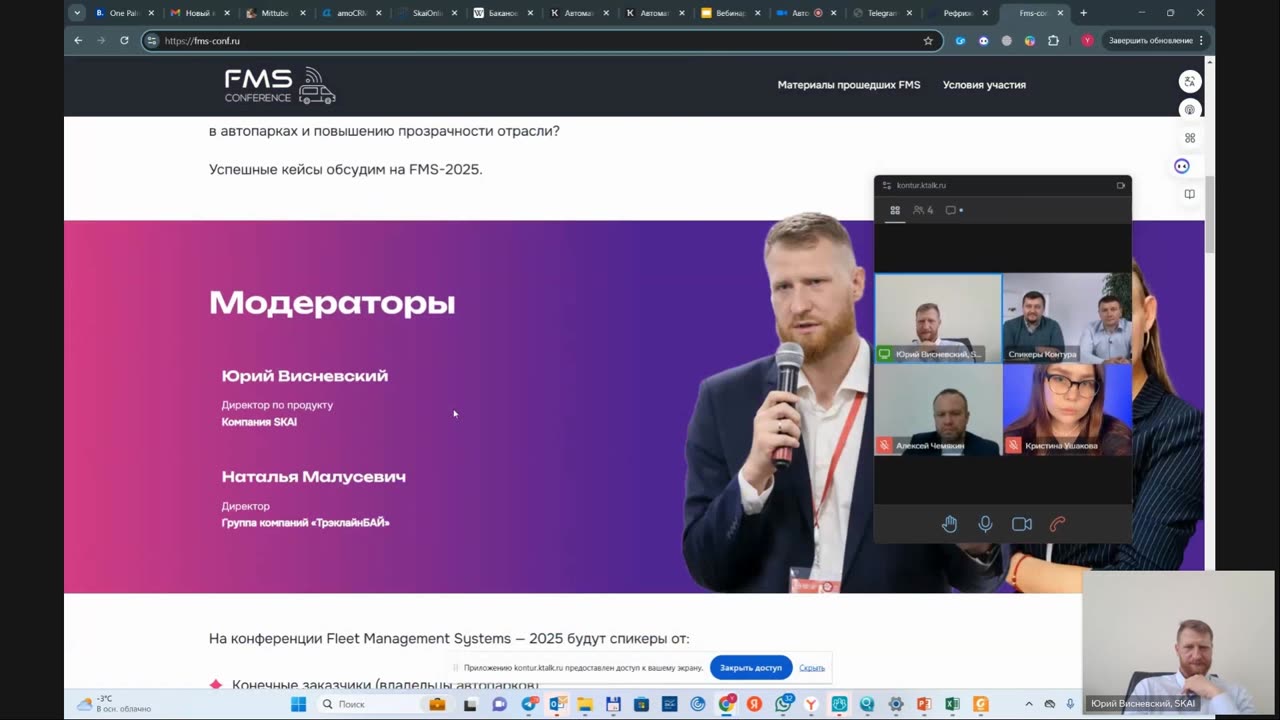1280x720 pixels.
Task: Open the browser extensions puzzle icon
Action: 1053,41
